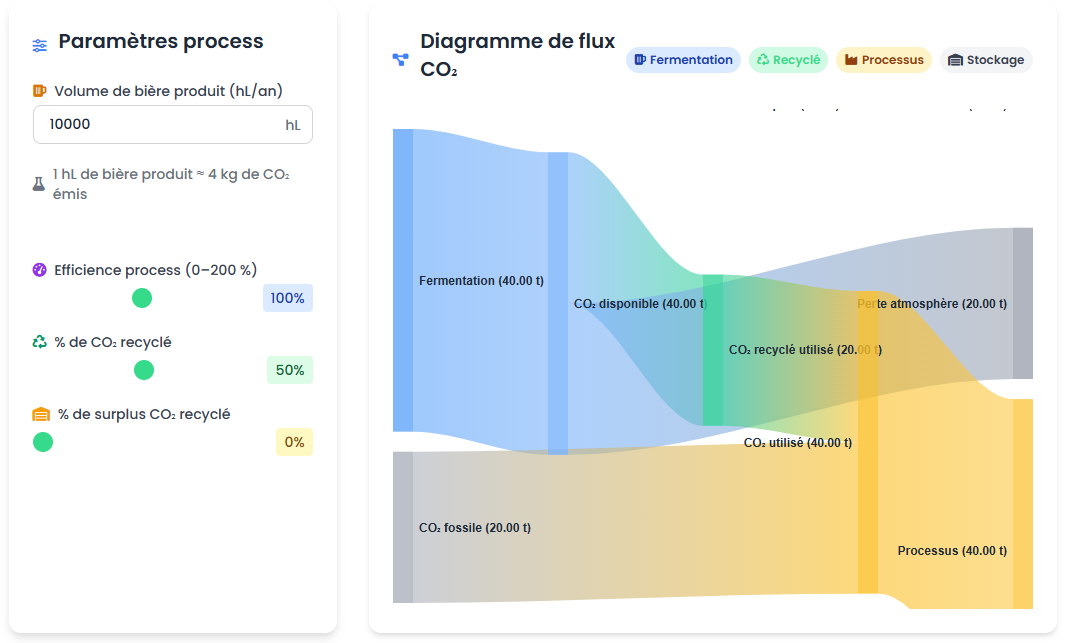Viewport: 1087px width, 643px height.
Task: Click the warehouse icon beside surplus CO₂
Action: point(41,414)
